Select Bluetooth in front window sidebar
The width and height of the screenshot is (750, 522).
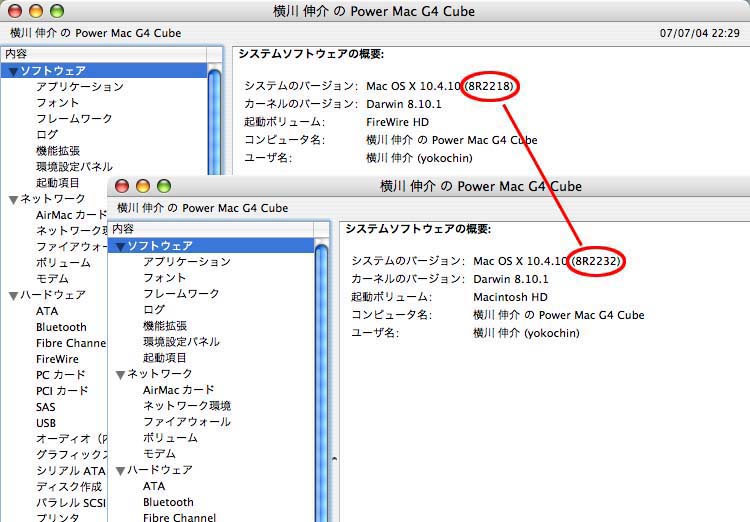168,502
